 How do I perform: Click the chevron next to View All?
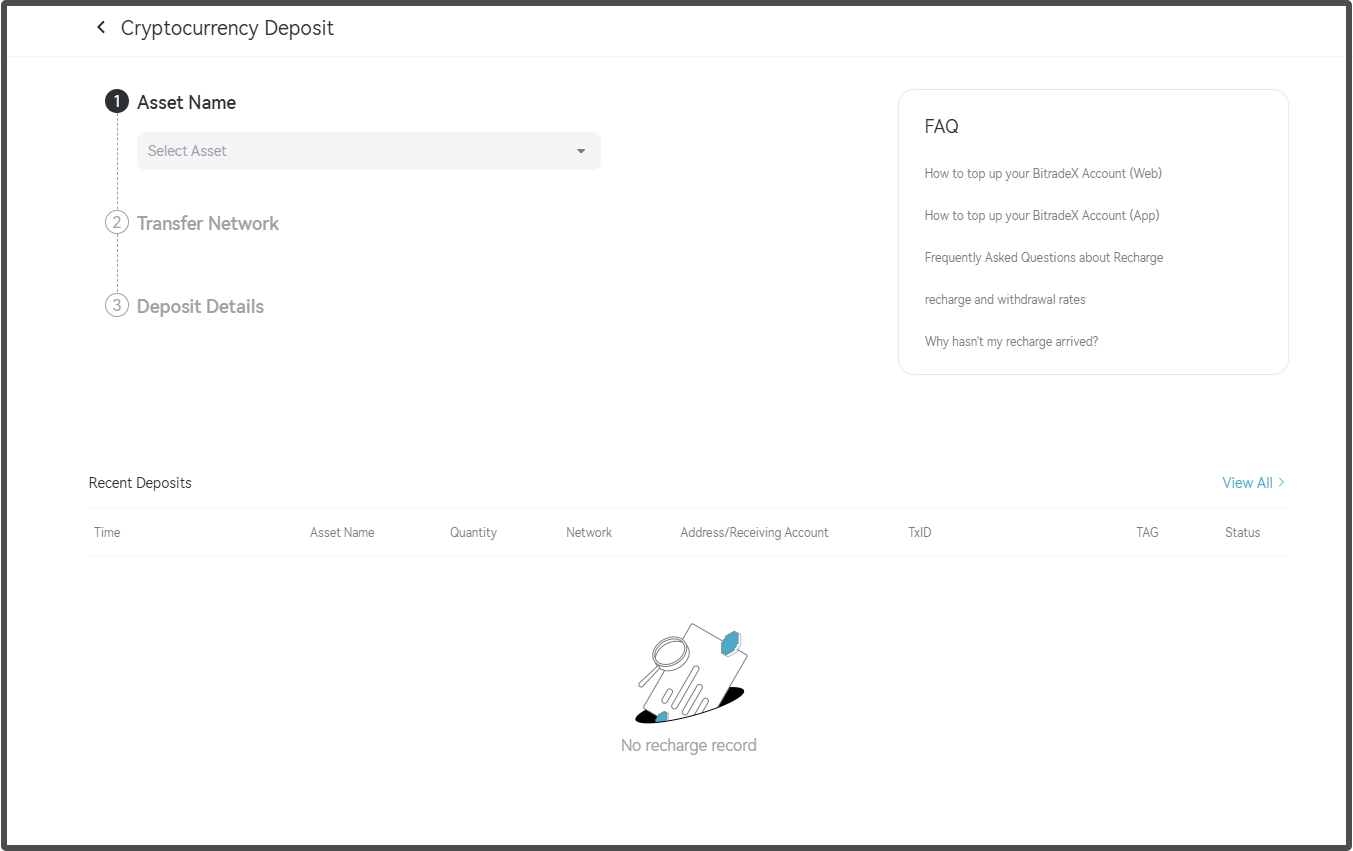click(1282, 482)
